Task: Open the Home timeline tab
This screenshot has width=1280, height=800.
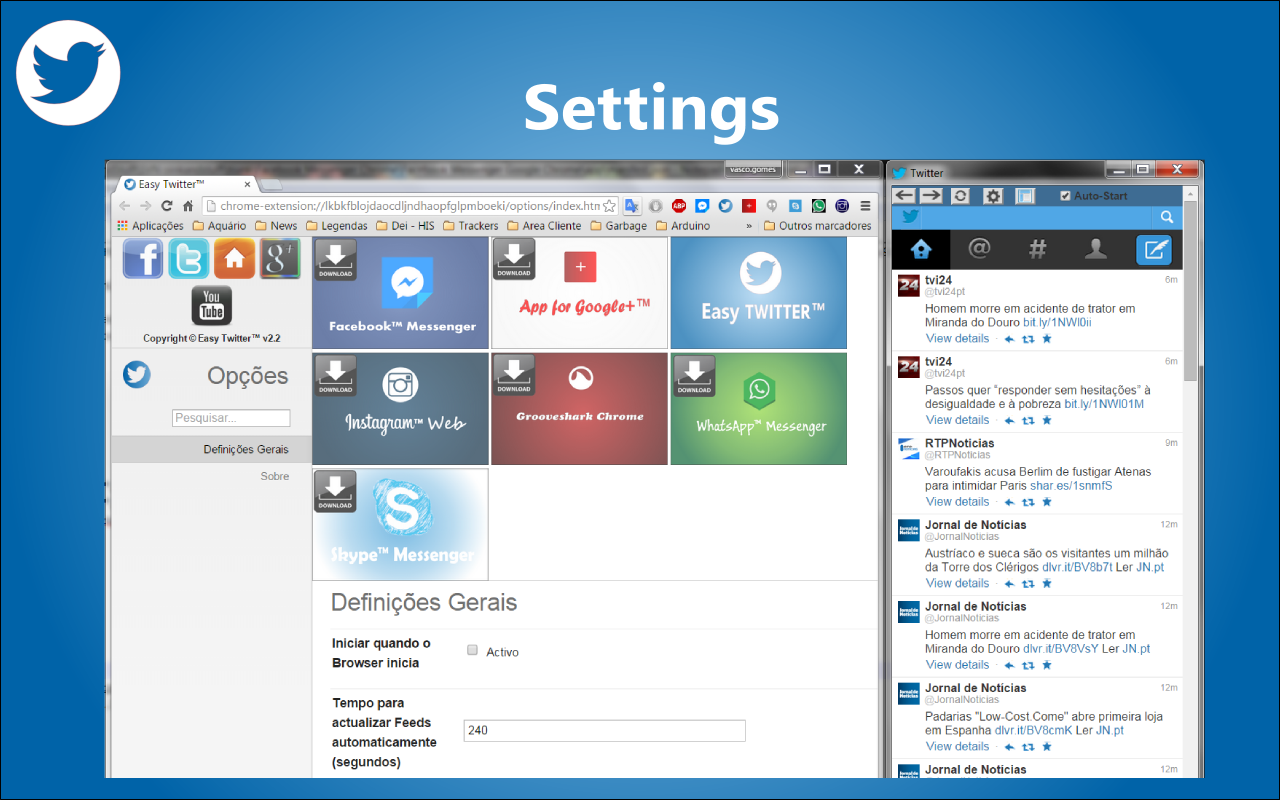Action: [x=921, y=250]
